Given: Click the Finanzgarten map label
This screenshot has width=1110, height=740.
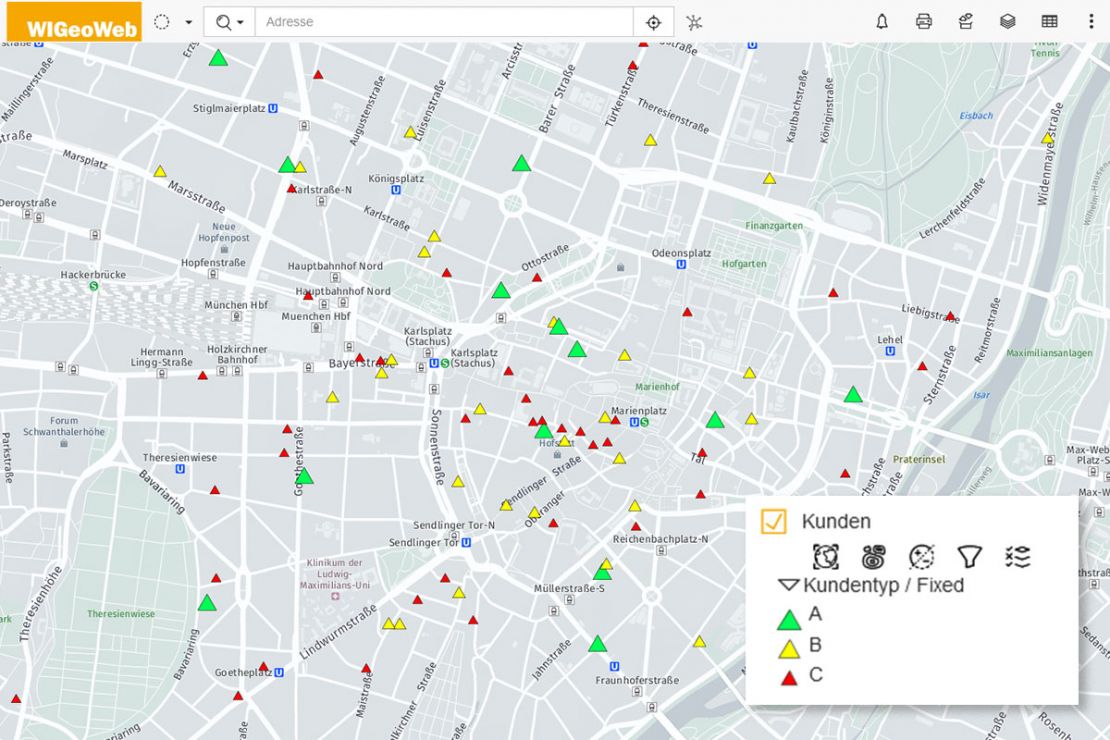Looking at the screenshot, I should (774, 225).
